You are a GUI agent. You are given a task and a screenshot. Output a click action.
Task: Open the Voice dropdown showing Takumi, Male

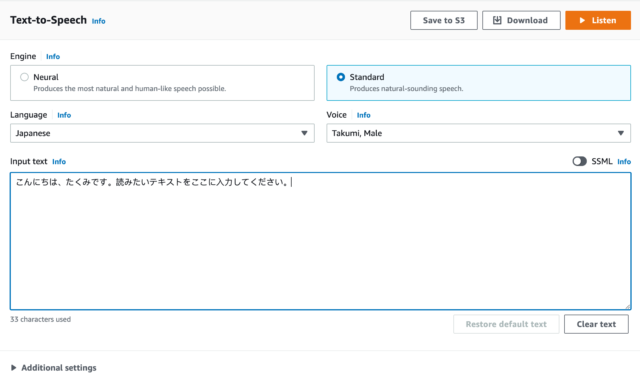point(478,133)
